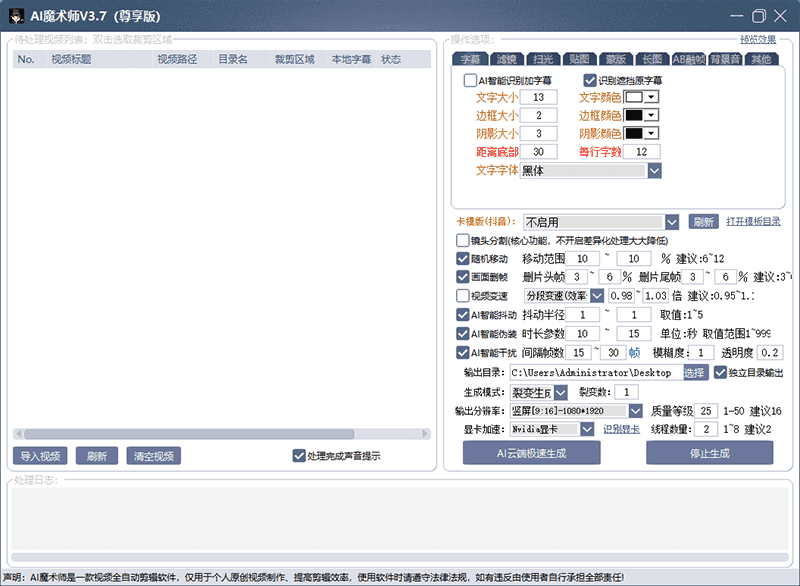Uncheck 独立目录输出 checkbox
800x586 pixels.
pyautogui.click(x=720, y=373)
